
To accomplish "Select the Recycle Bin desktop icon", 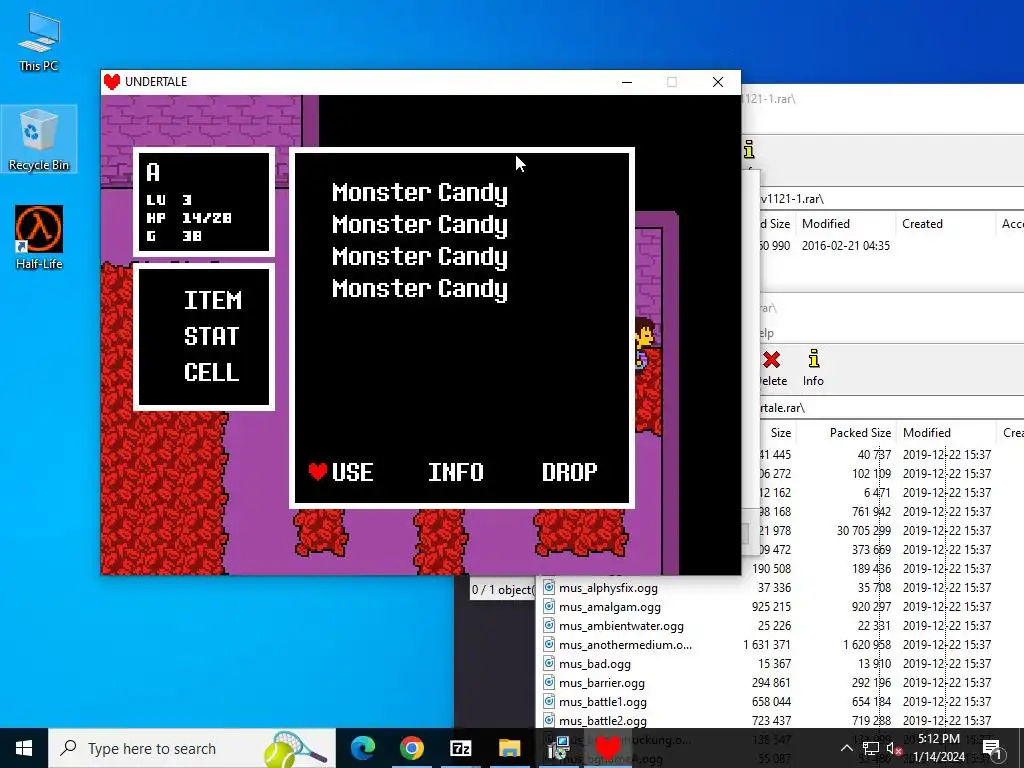I will coord(39,139).
